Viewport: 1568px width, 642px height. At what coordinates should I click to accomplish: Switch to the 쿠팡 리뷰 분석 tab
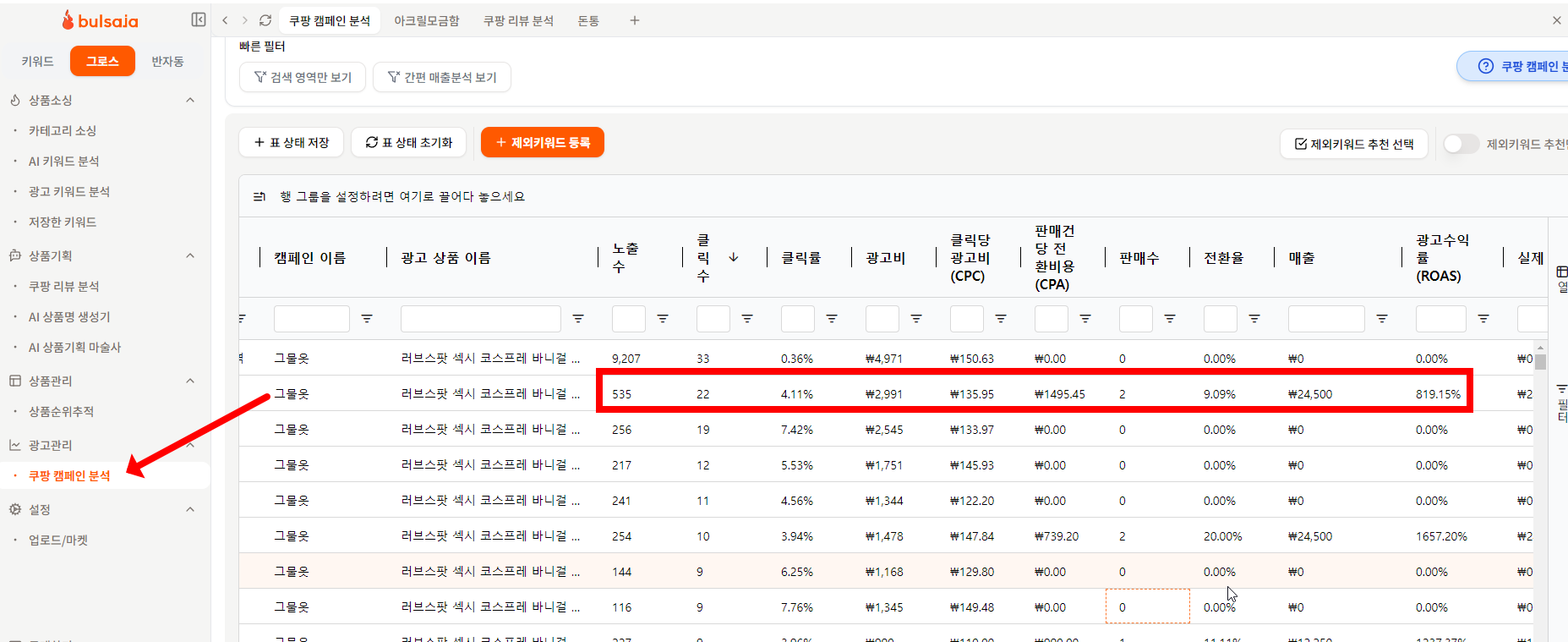click(518, 20)
